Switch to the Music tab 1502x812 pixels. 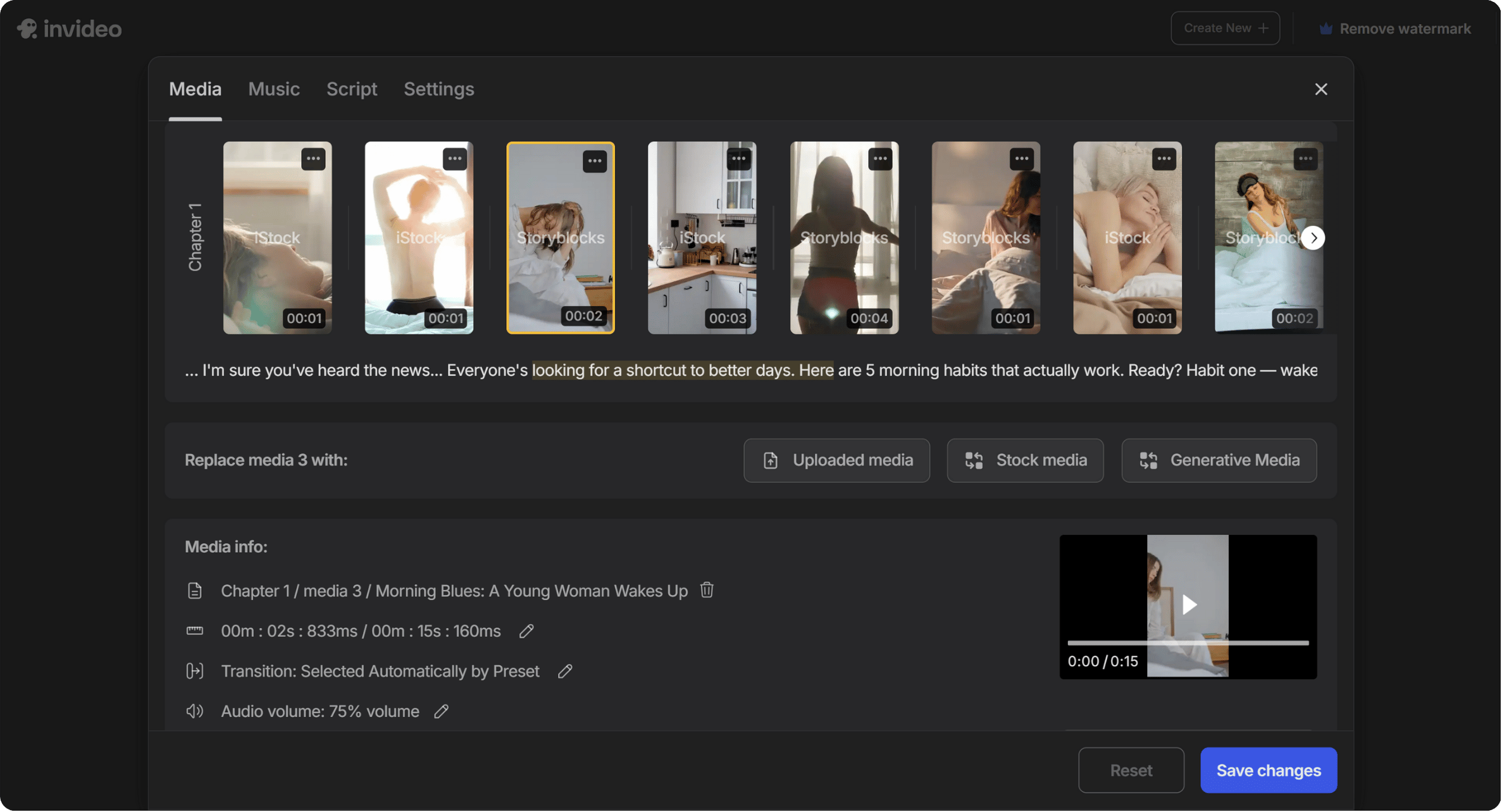[273, 89]
